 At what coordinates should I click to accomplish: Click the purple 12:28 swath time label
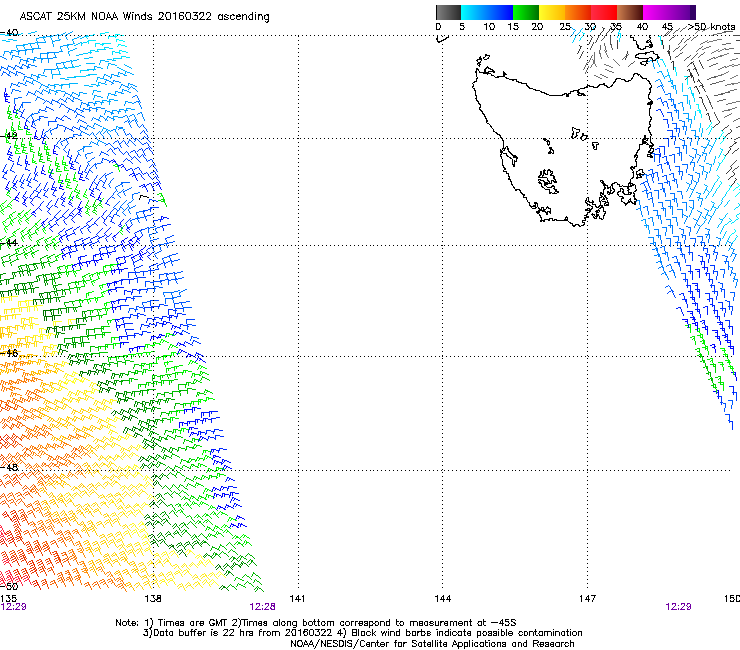coord(262,607)
